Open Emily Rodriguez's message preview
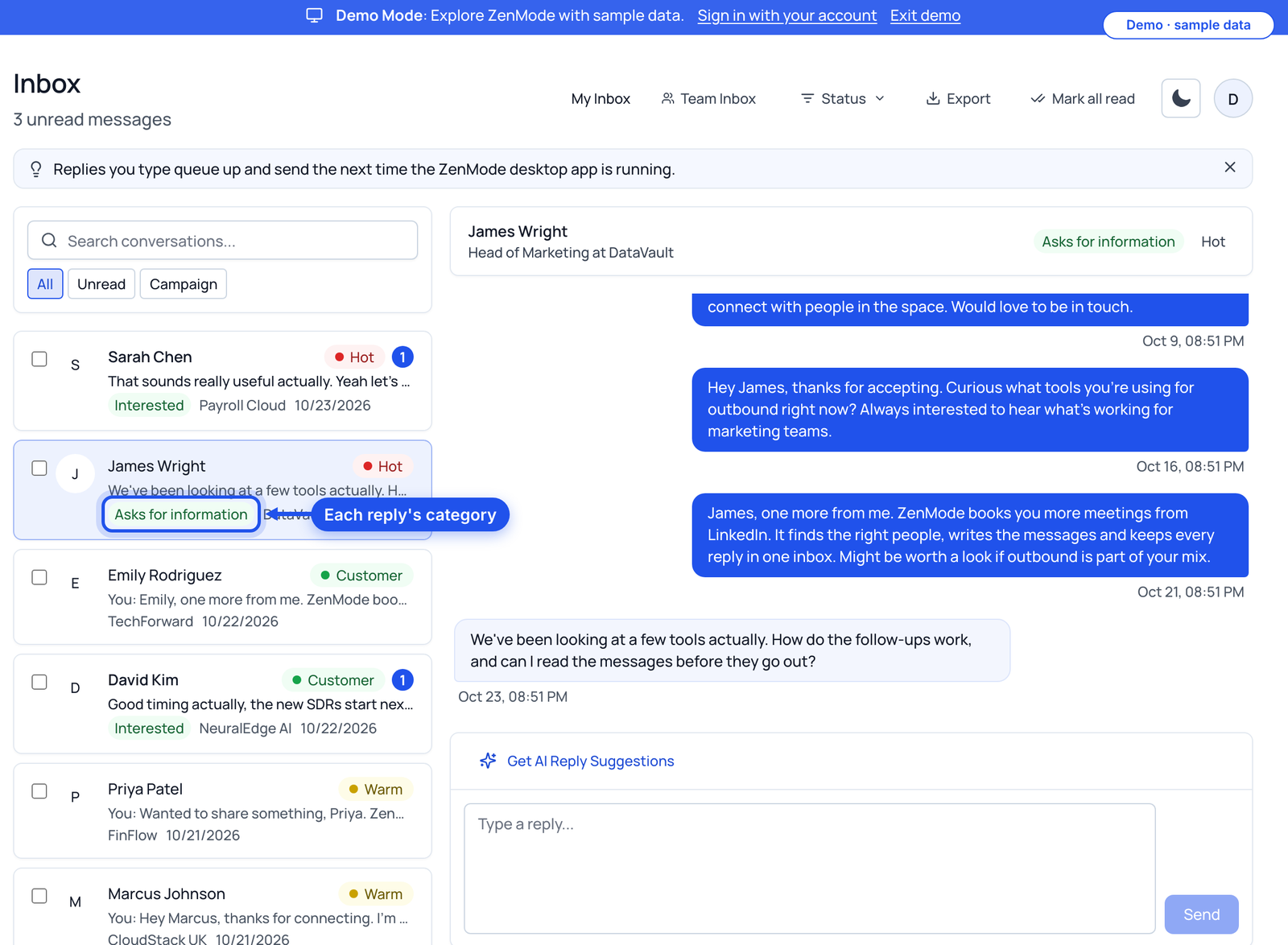The height and width of the screenshot is (945, 1288). point(258,599)
